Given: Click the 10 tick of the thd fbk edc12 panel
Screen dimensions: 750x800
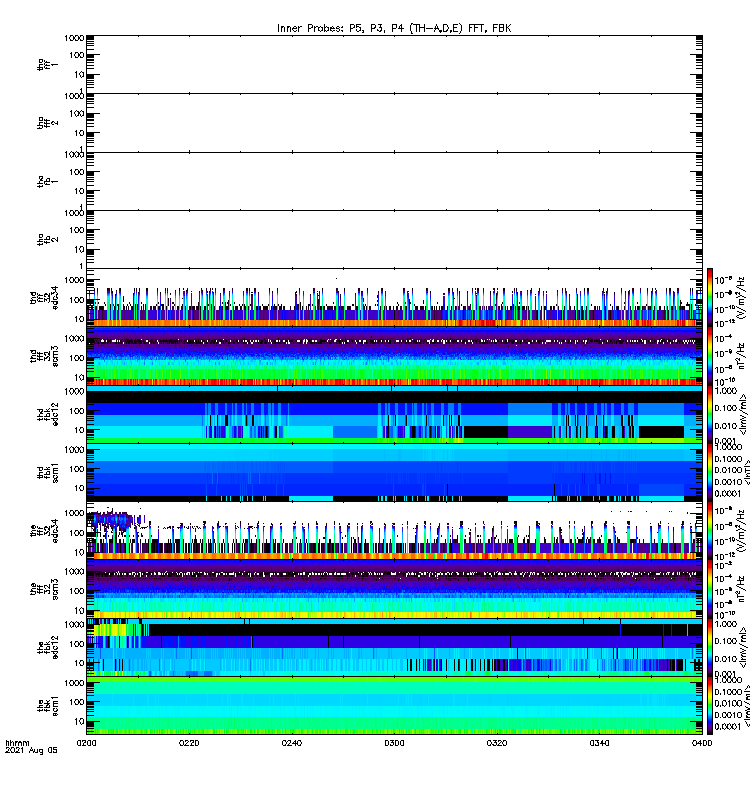Looking at the screenshot, I should pos(79,430).
